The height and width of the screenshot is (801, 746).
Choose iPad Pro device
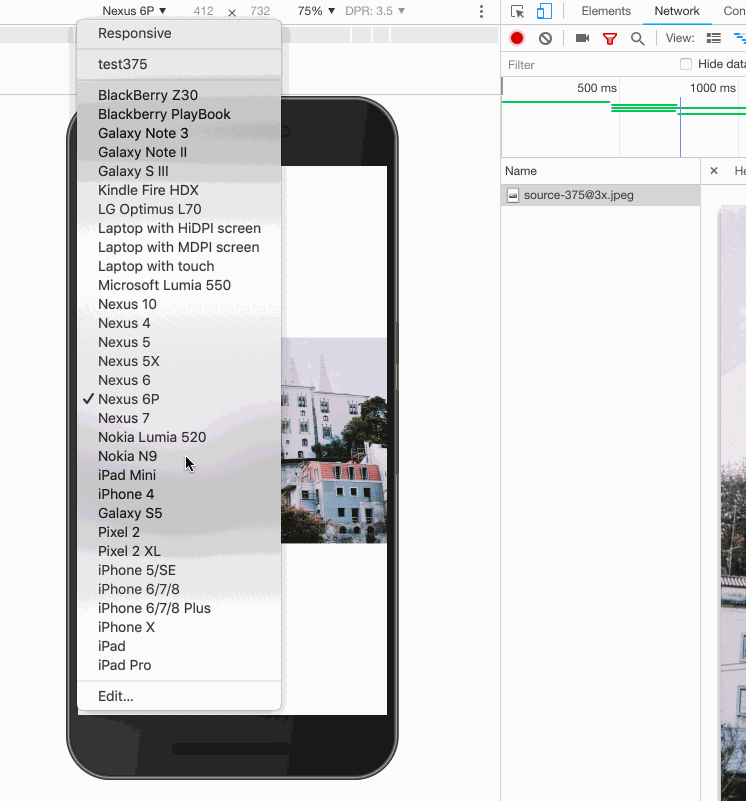pos(179,665)
